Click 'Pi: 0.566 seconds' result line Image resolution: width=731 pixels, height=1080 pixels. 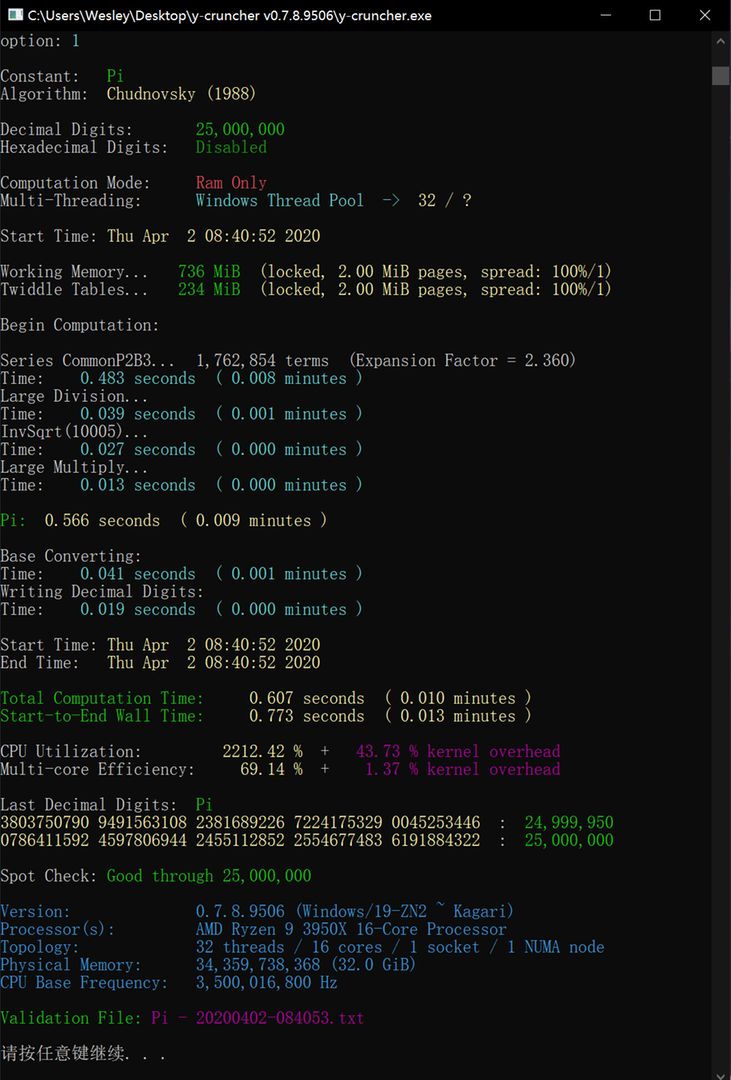click(163, 521)
